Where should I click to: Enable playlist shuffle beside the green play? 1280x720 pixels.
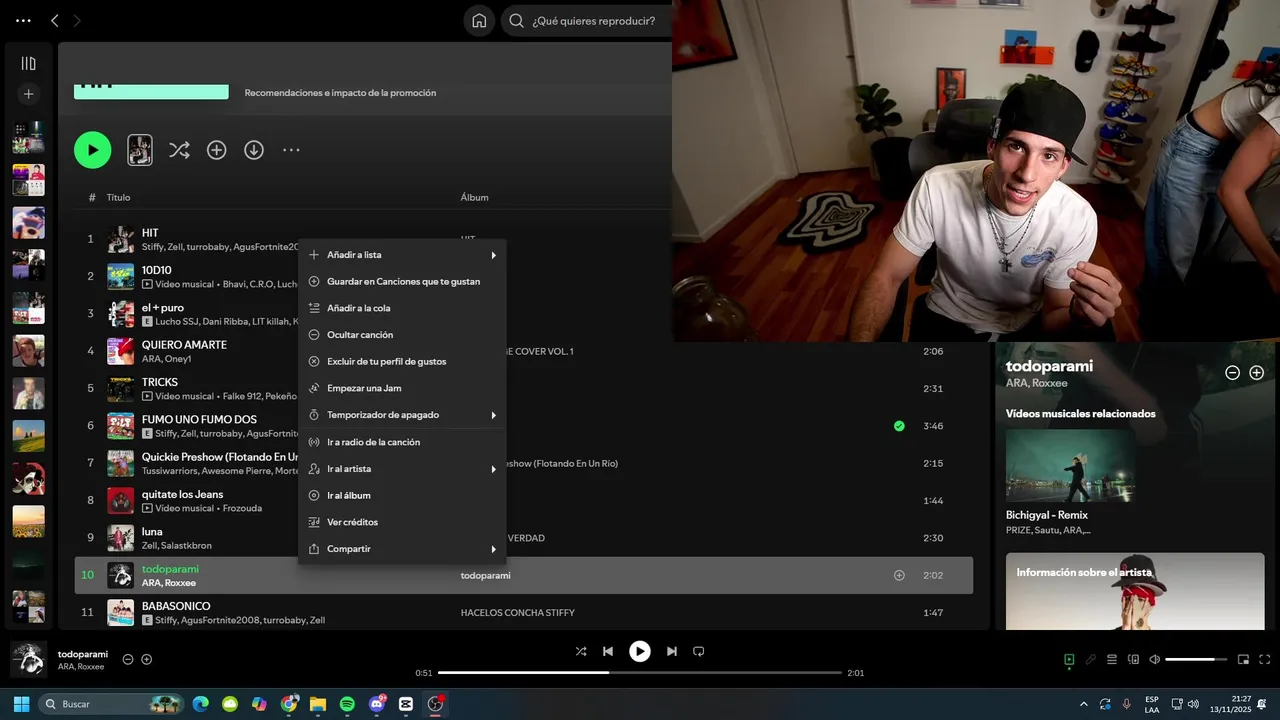point(179,150)
